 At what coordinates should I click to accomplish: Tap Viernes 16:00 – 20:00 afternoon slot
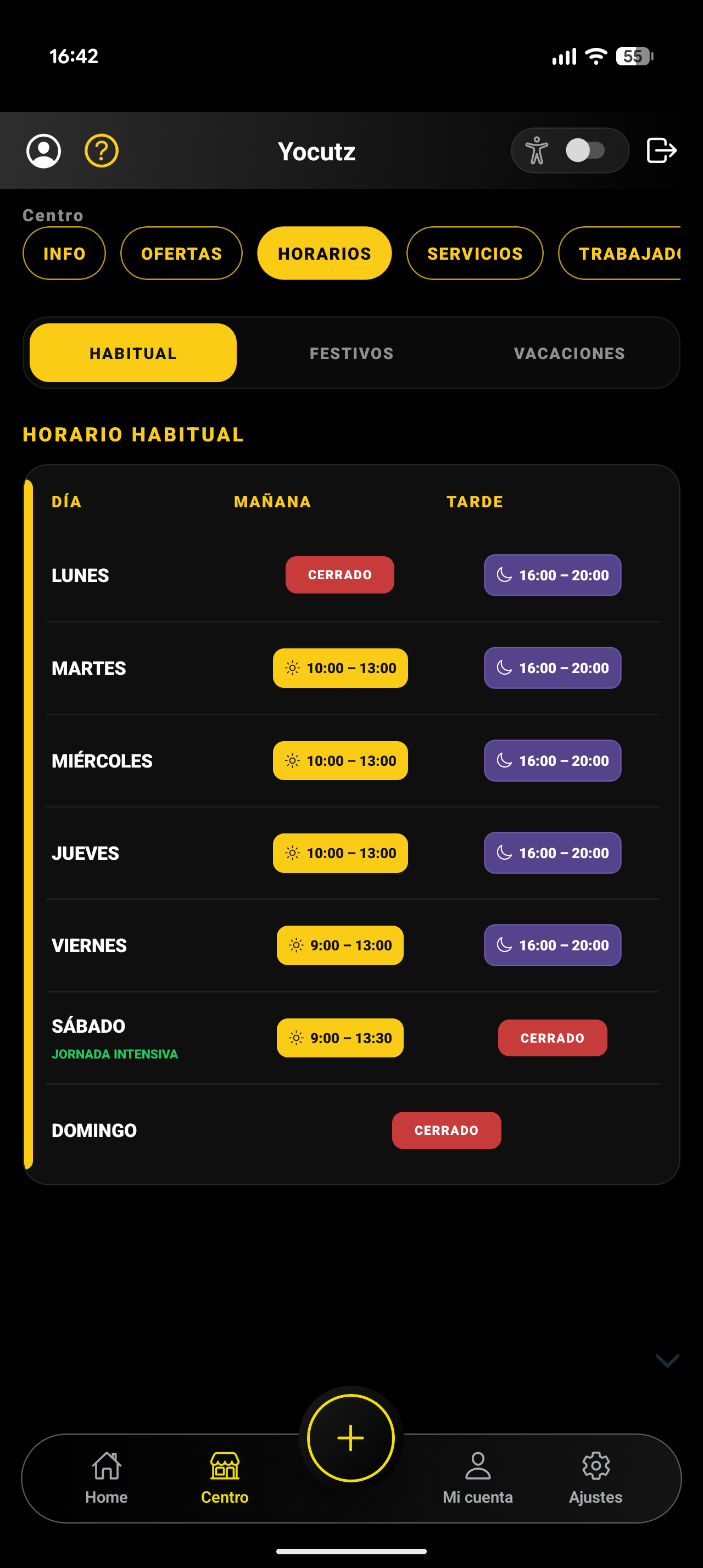pyautogui.click(x=553, y=945)
